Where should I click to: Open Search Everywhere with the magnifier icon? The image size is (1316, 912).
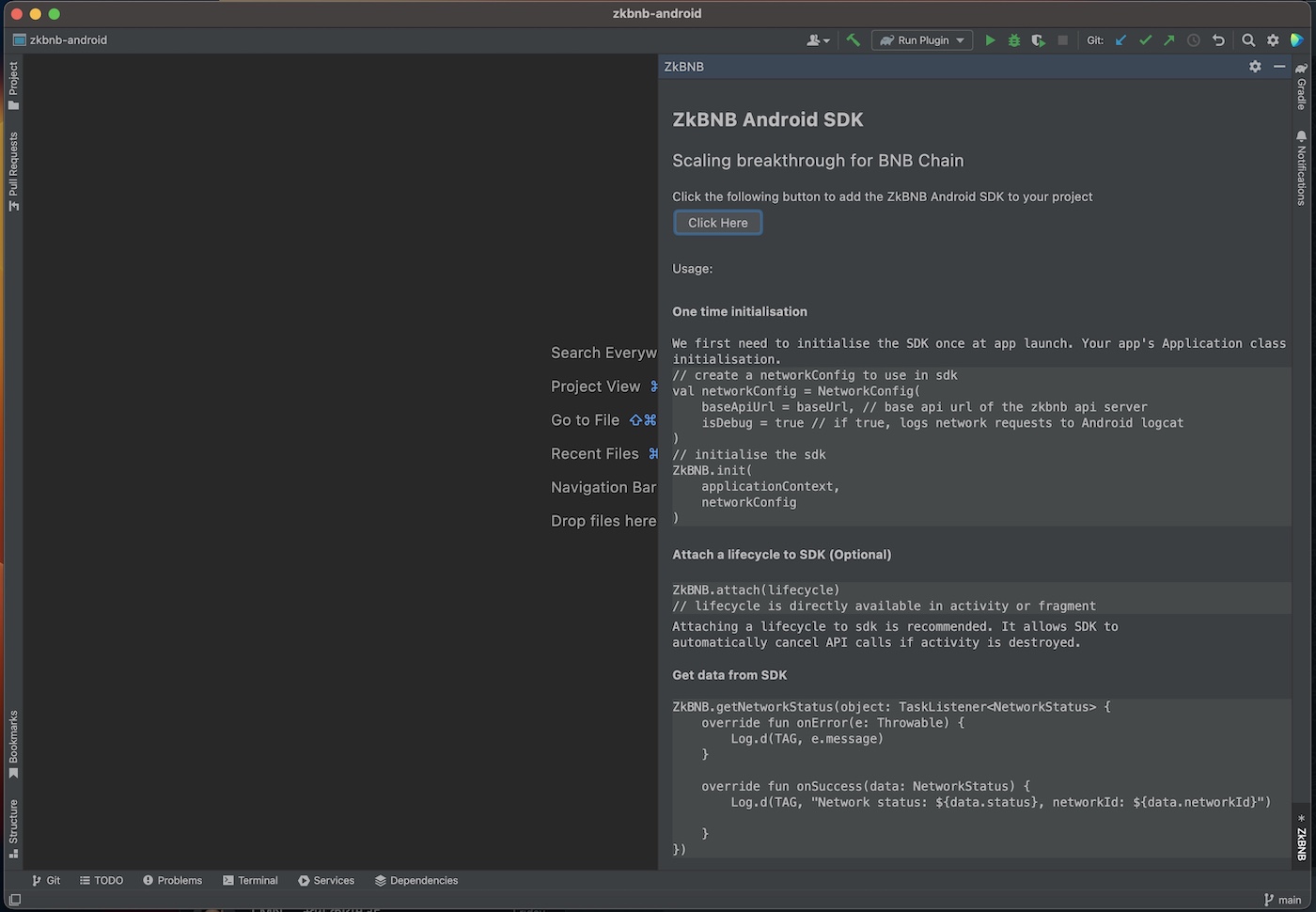(1248, 39)
